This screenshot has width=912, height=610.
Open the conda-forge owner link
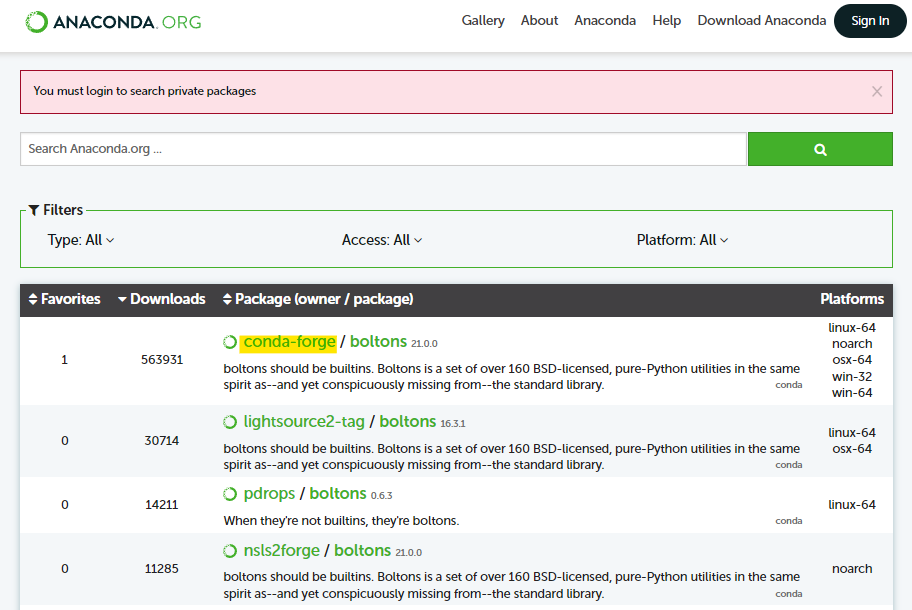coord(289,342)
